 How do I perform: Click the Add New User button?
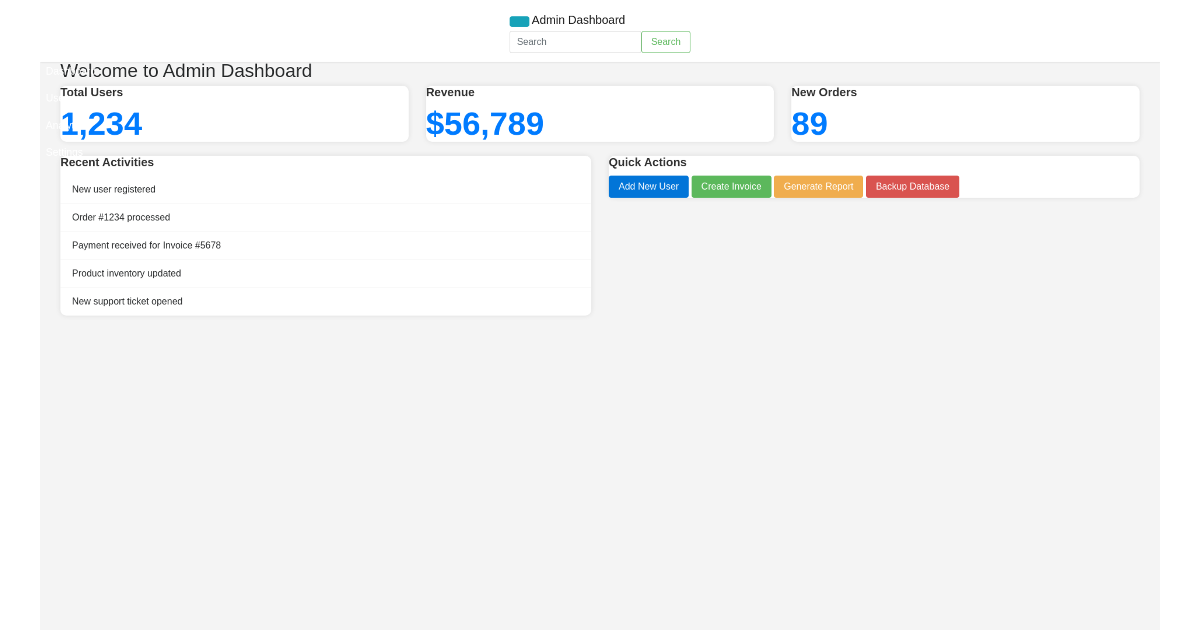648,186
